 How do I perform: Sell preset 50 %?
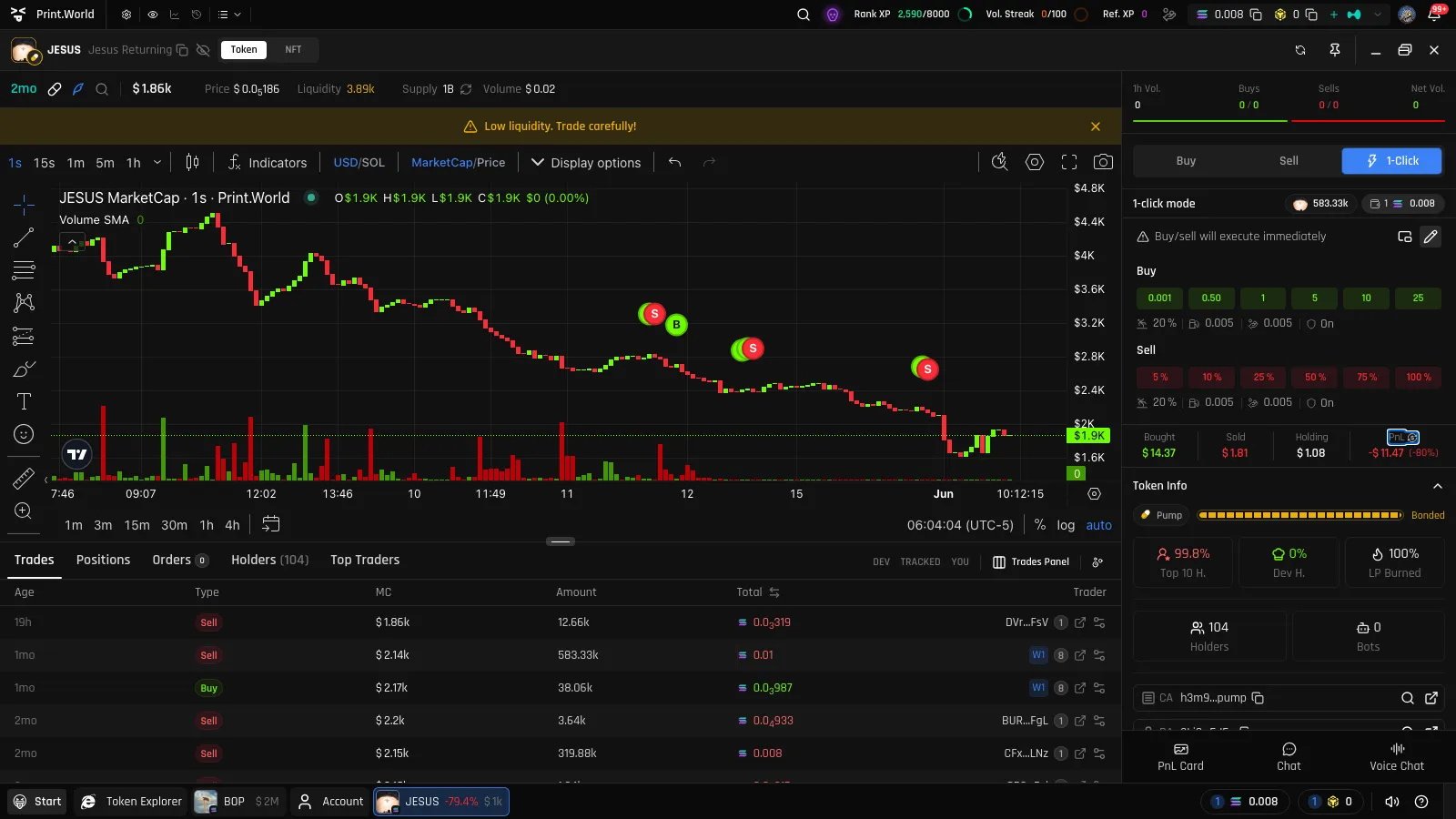(x=1315, y=377)
